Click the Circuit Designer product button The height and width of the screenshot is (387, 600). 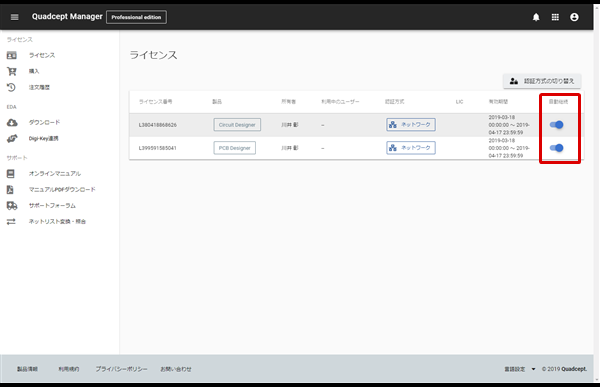237,125
